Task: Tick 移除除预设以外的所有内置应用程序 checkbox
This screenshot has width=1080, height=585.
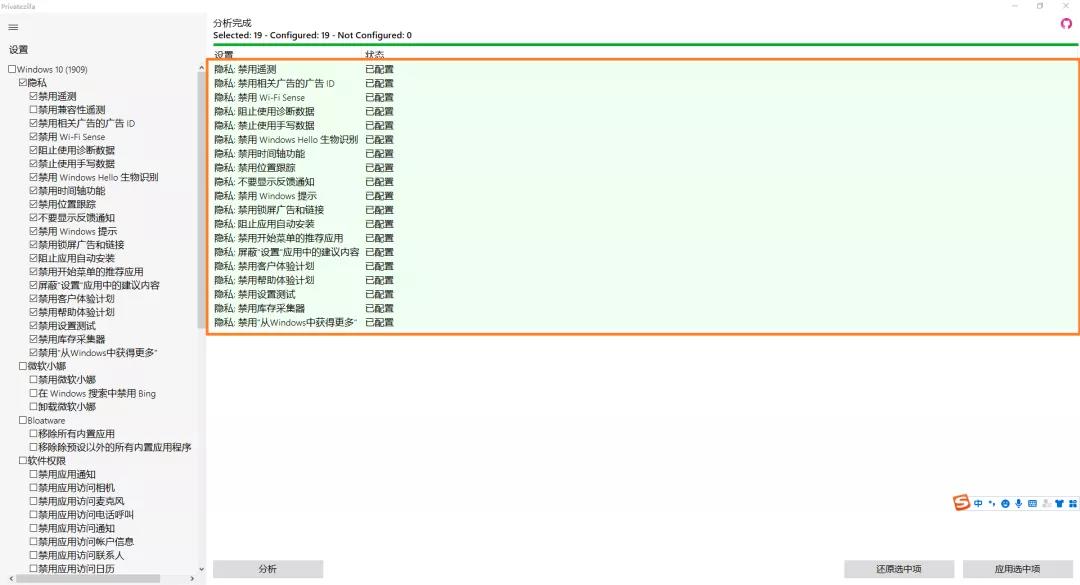Action: (33, 447)
